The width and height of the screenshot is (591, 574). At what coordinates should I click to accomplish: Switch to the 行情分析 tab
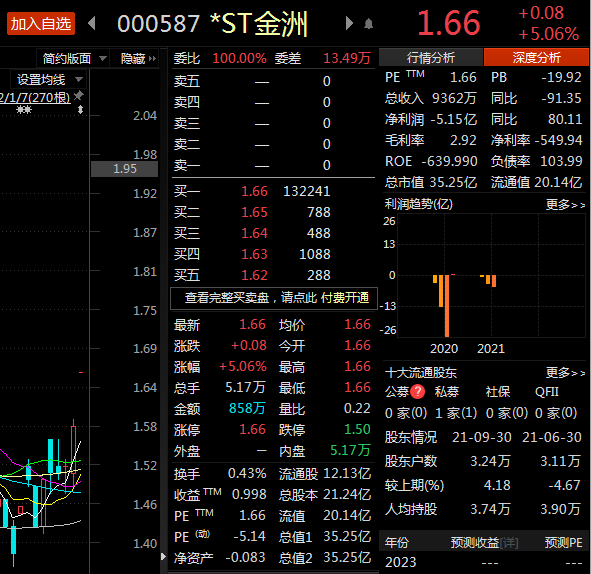pyautogui.click(x=430, y=58)
